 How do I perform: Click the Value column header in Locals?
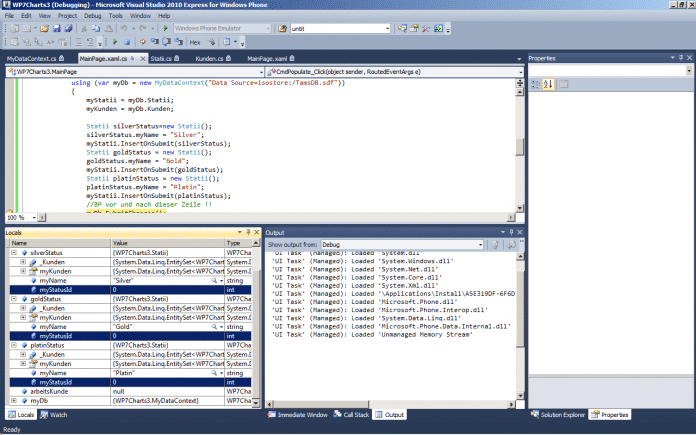pos(168,243)
